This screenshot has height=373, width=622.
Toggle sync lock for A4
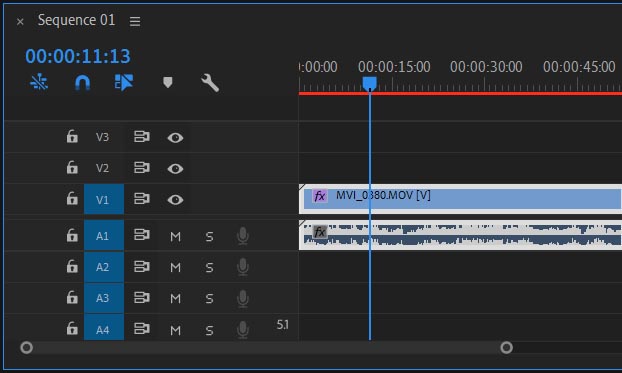(142, 329)
